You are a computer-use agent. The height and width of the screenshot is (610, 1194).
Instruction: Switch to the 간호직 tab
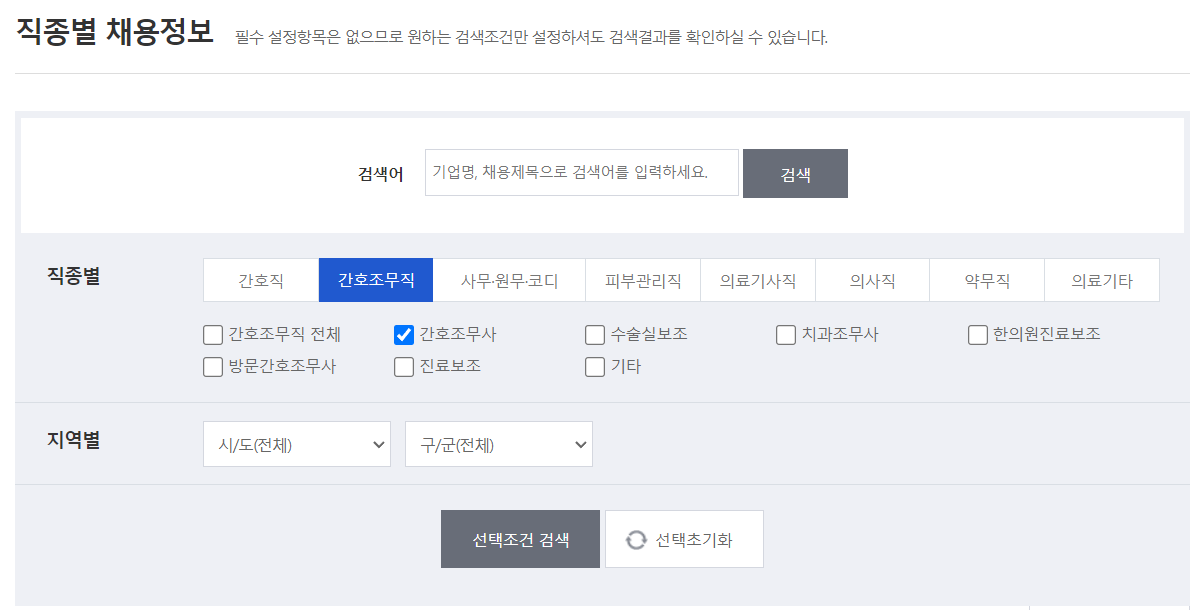[x=259, y=280]
